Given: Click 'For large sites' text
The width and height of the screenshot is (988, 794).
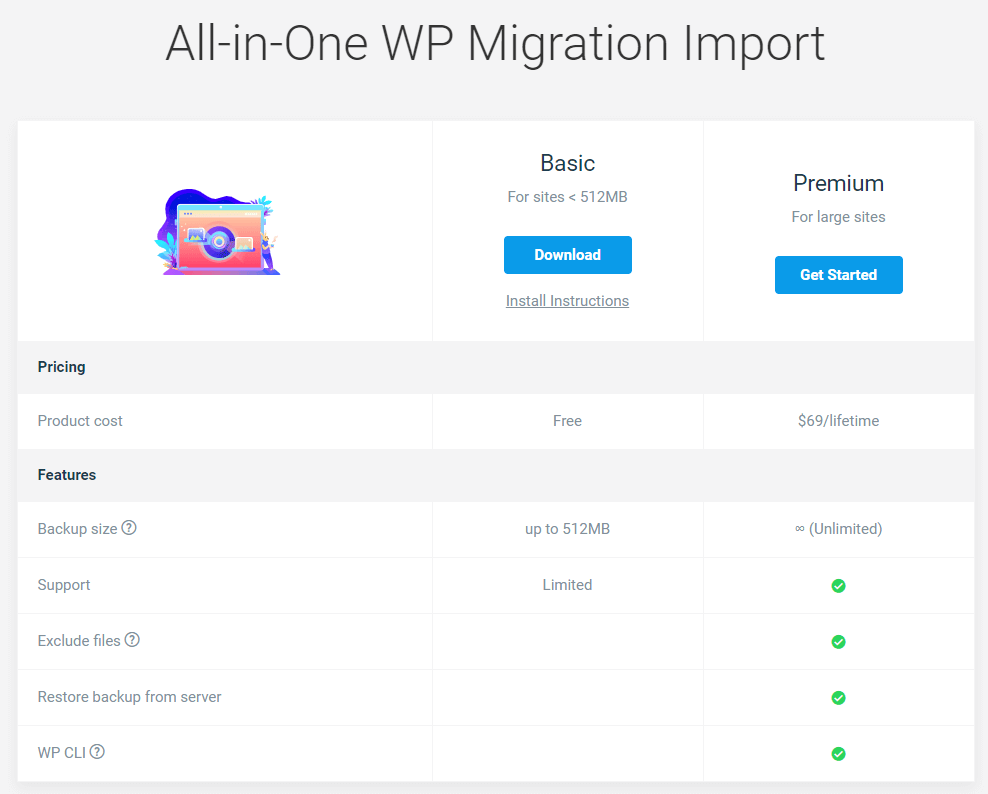Looking at the screenshot, I should point(839,217).
